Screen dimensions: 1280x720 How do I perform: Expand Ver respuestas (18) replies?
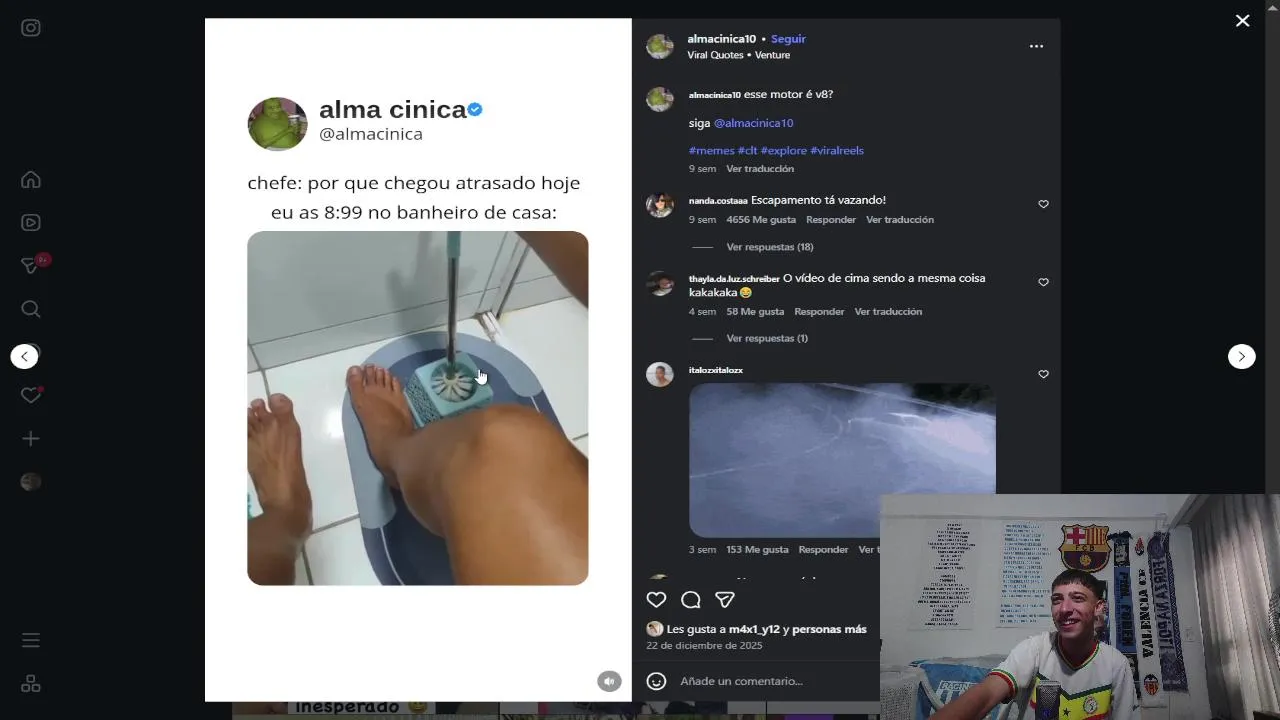[770, 247]
